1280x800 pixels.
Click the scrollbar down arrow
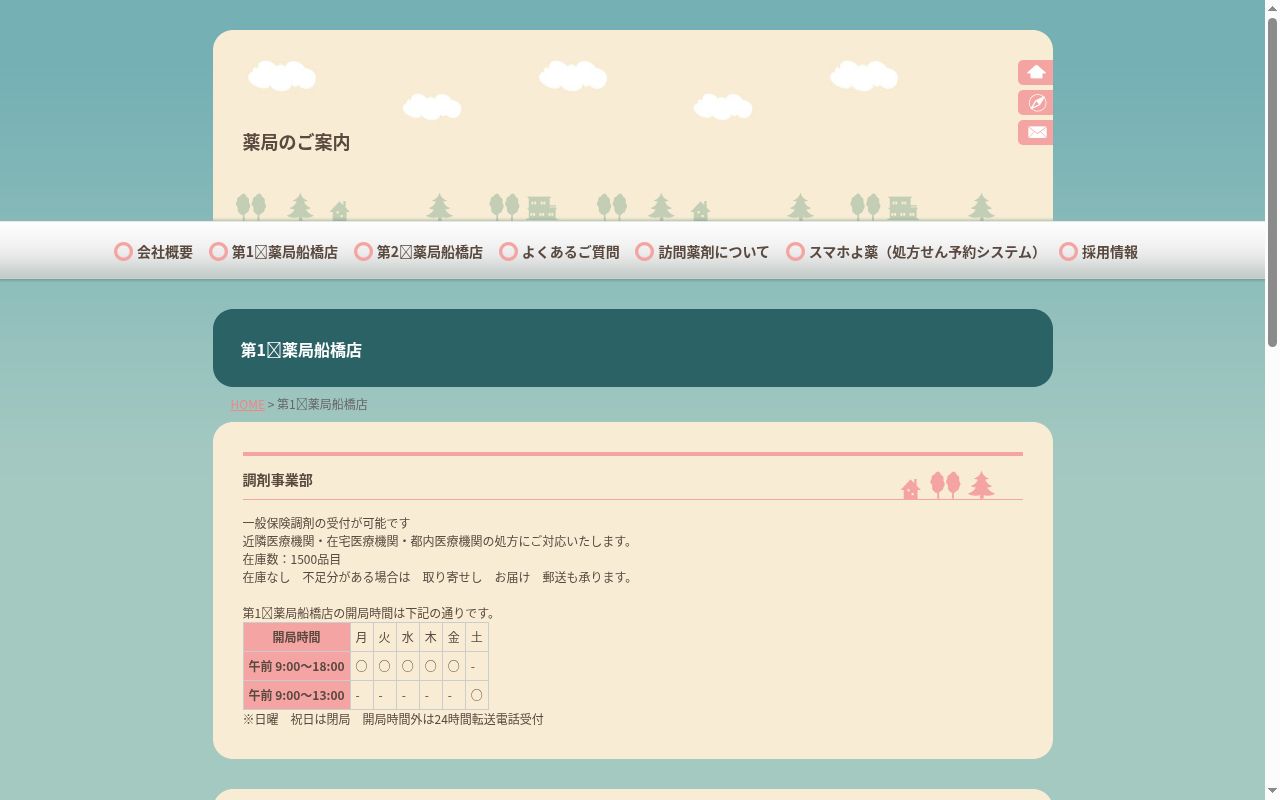(1272, 792)
